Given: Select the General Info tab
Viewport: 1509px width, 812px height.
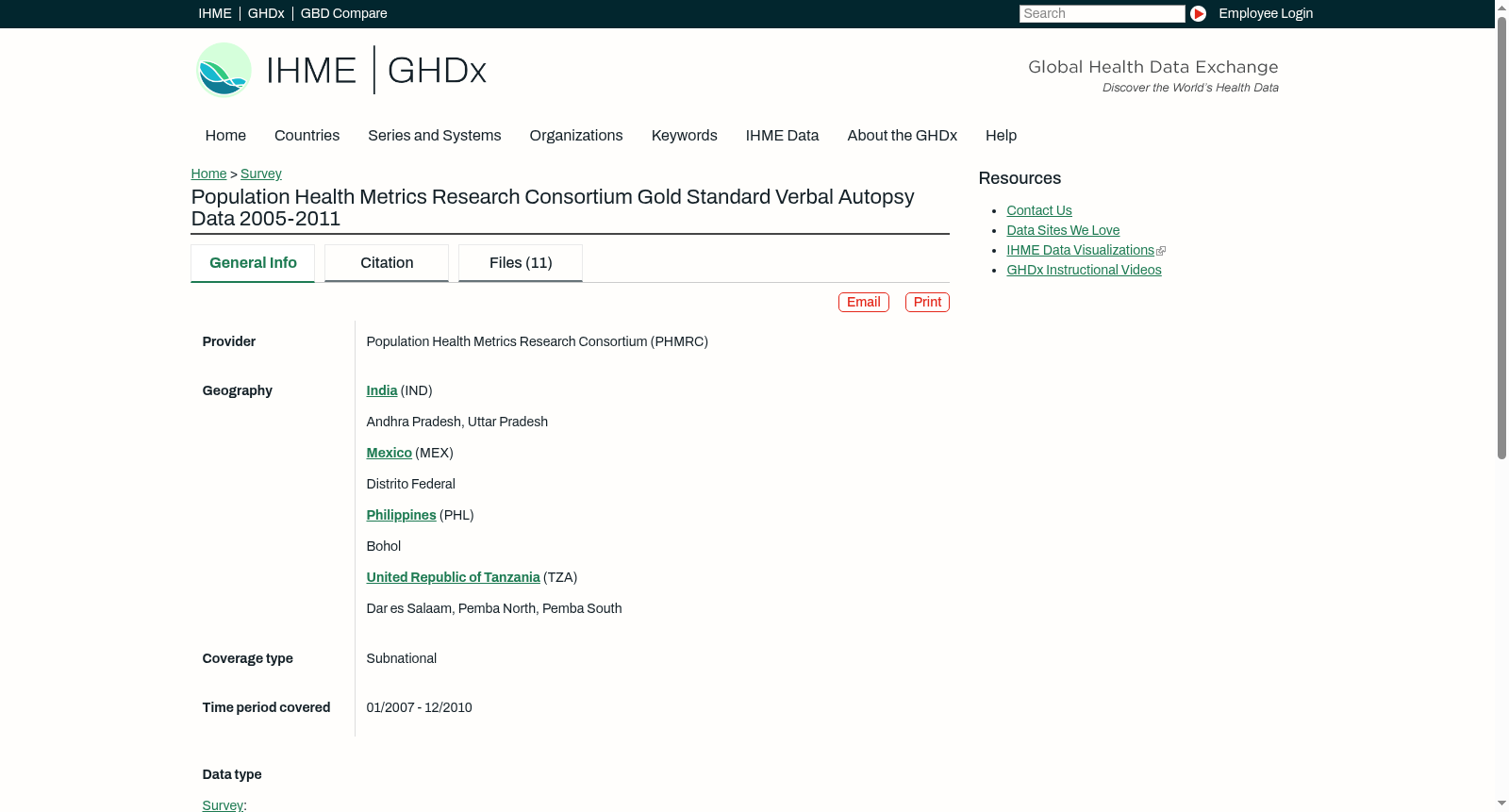Looking at the screenshot, I should (x=253, y=263).
